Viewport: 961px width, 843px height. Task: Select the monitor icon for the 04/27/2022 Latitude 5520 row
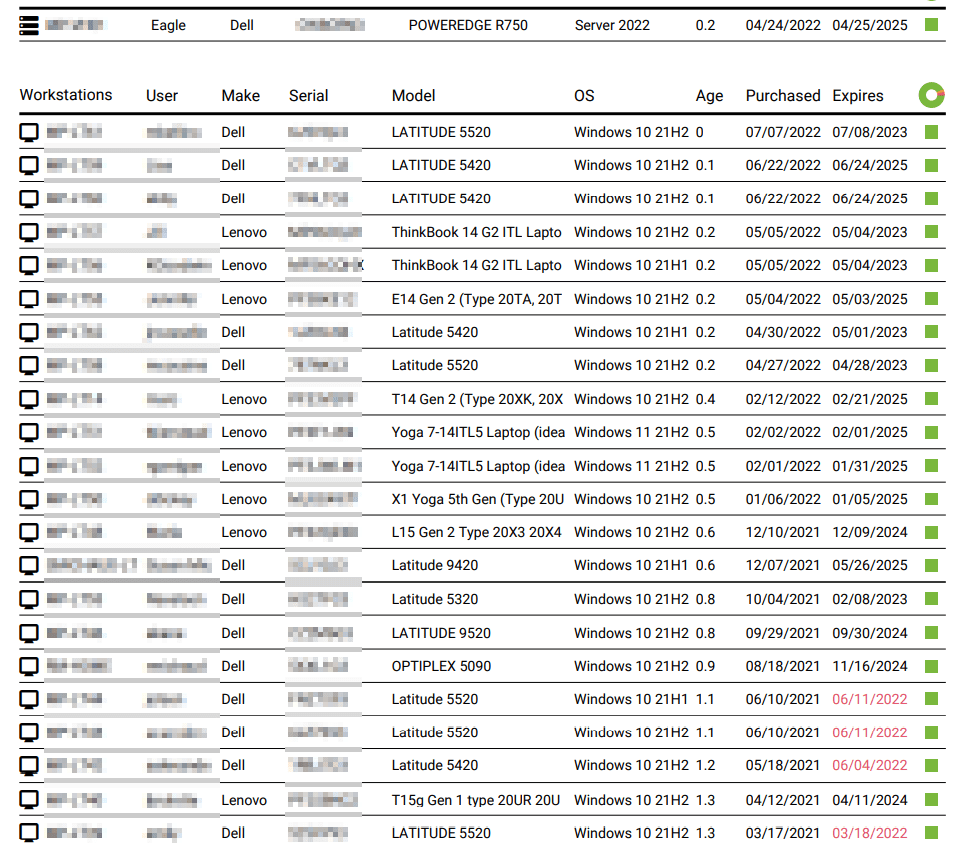[29, 365]
